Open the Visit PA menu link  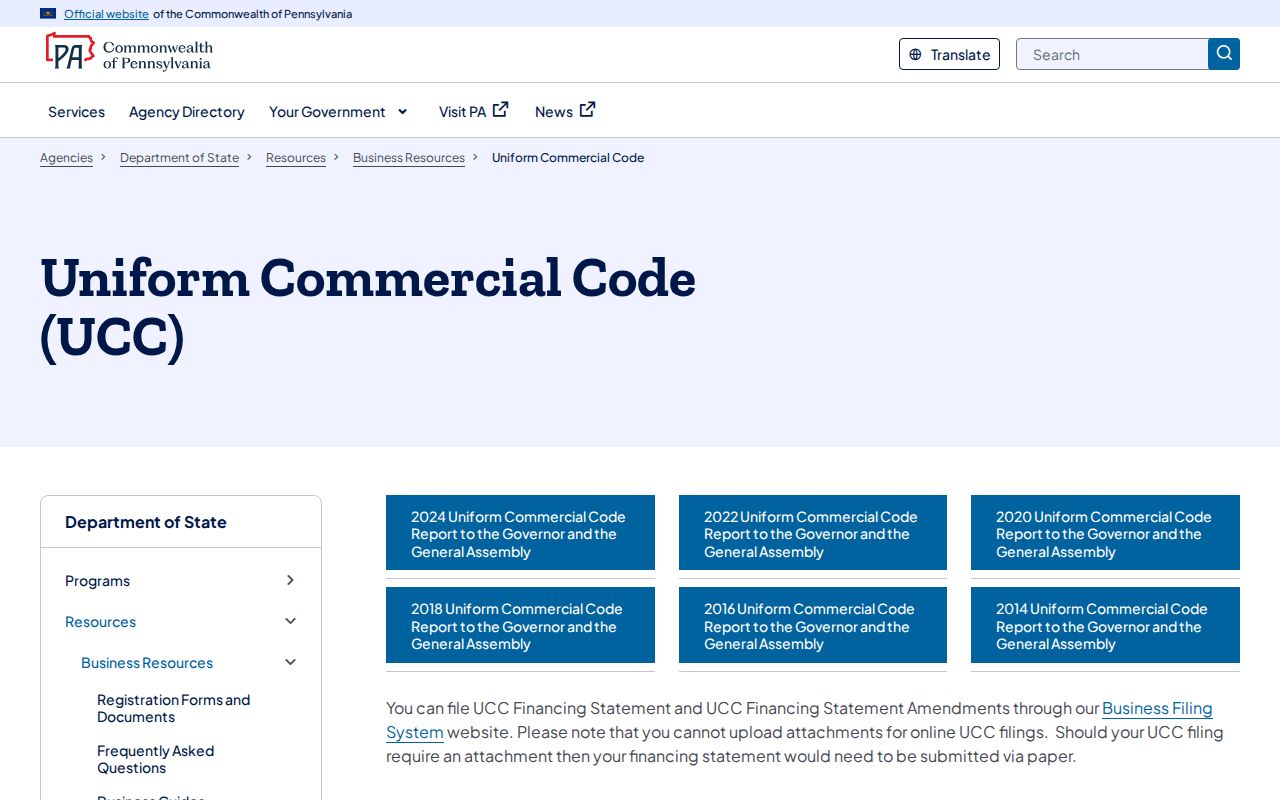(462, 112)
